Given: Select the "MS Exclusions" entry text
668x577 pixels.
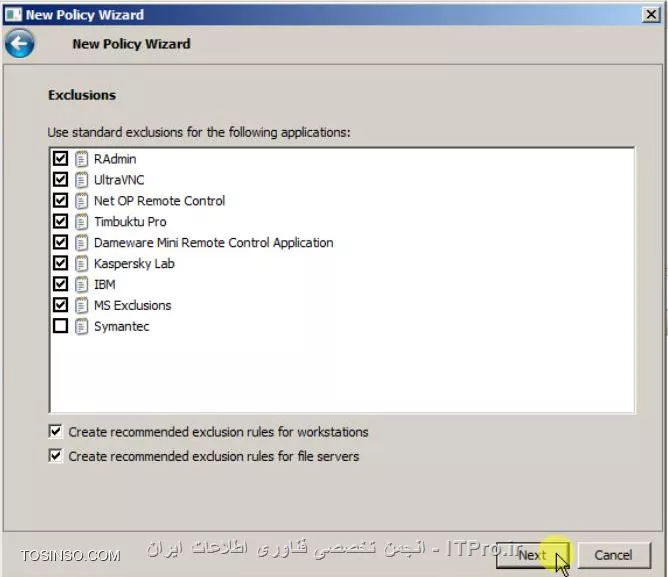Looking at the screenshot, I should click(x=132, y=305).
